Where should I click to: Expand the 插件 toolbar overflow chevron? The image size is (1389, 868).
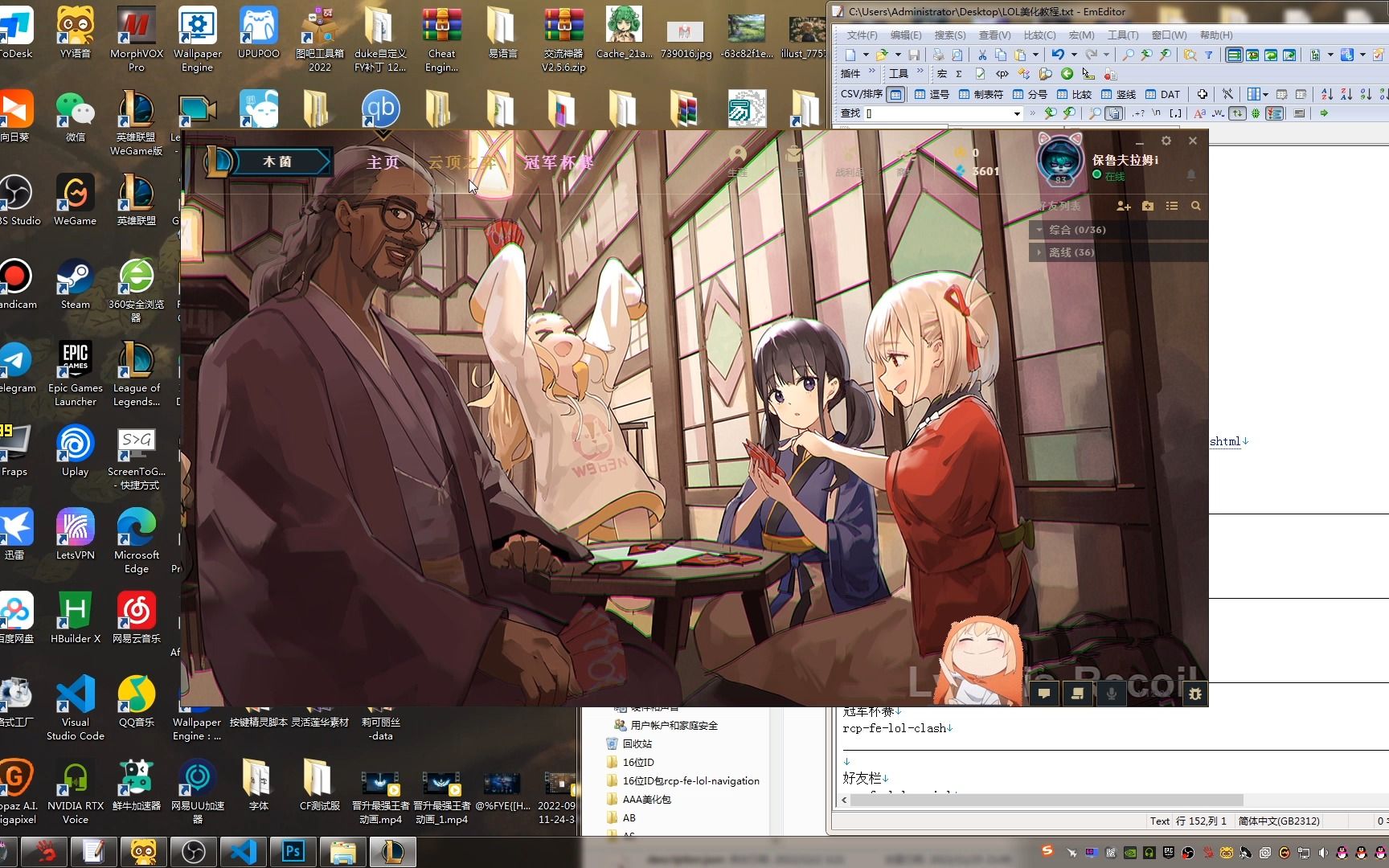(x=872, y=72)
